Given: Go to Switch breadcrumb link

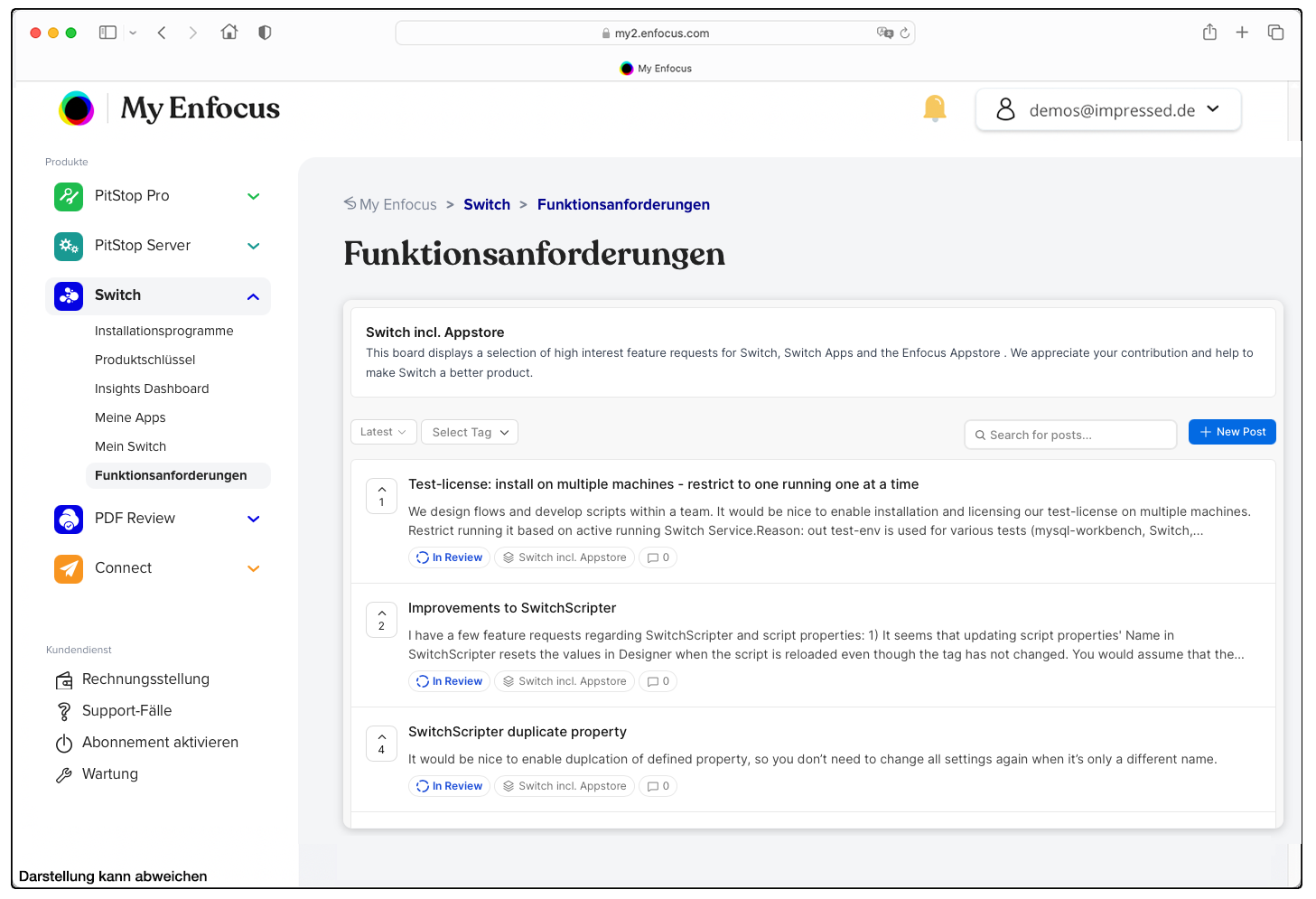Looking at the screenshot, I should click(487, 204).
